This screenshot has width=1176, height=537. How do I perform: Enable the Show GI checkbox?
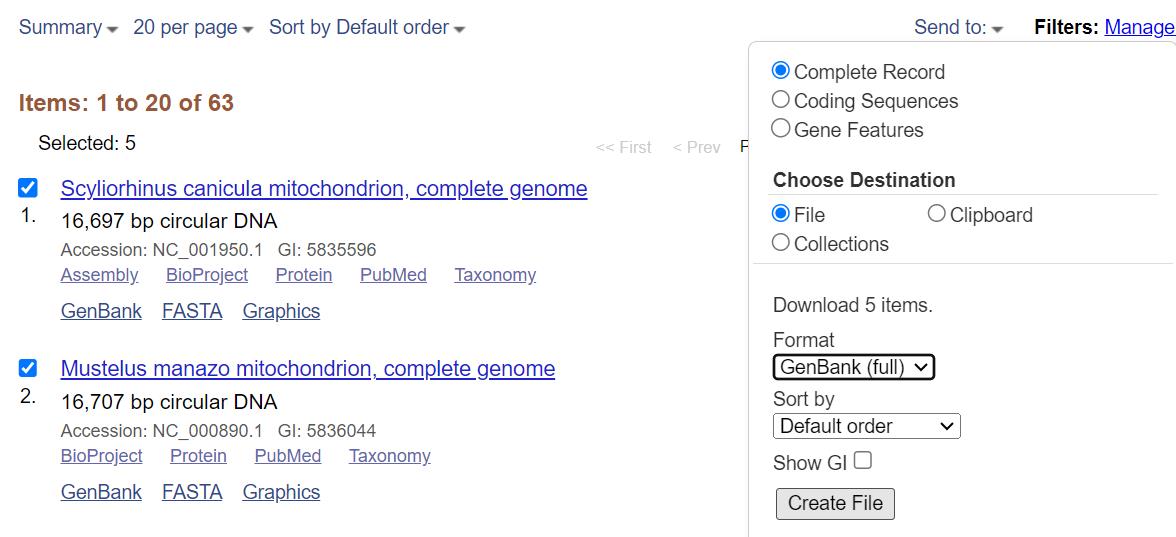(863, 460)
